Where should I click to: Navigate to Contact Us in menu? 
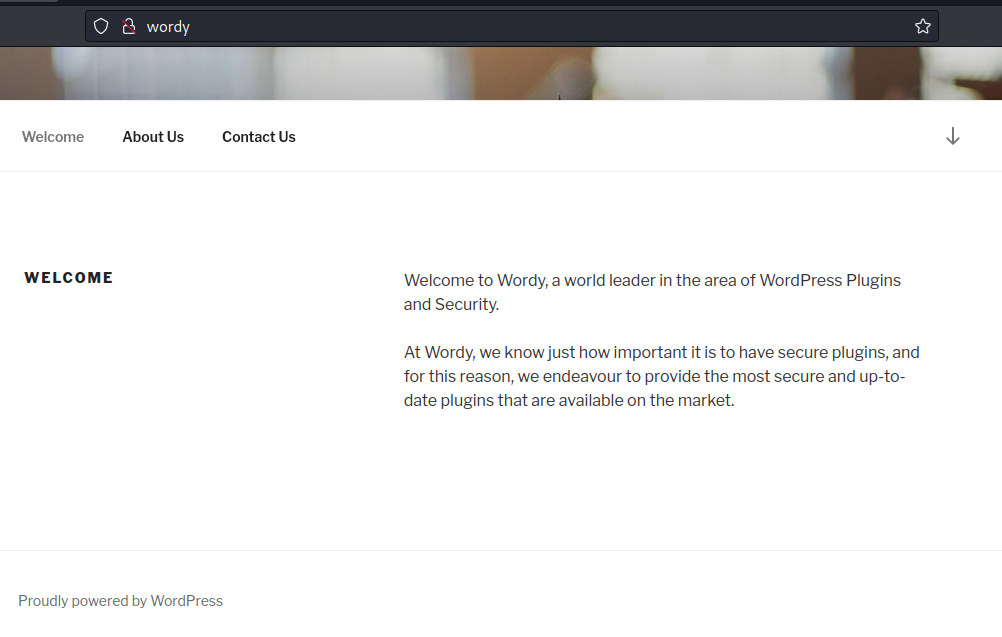(258, 137)
